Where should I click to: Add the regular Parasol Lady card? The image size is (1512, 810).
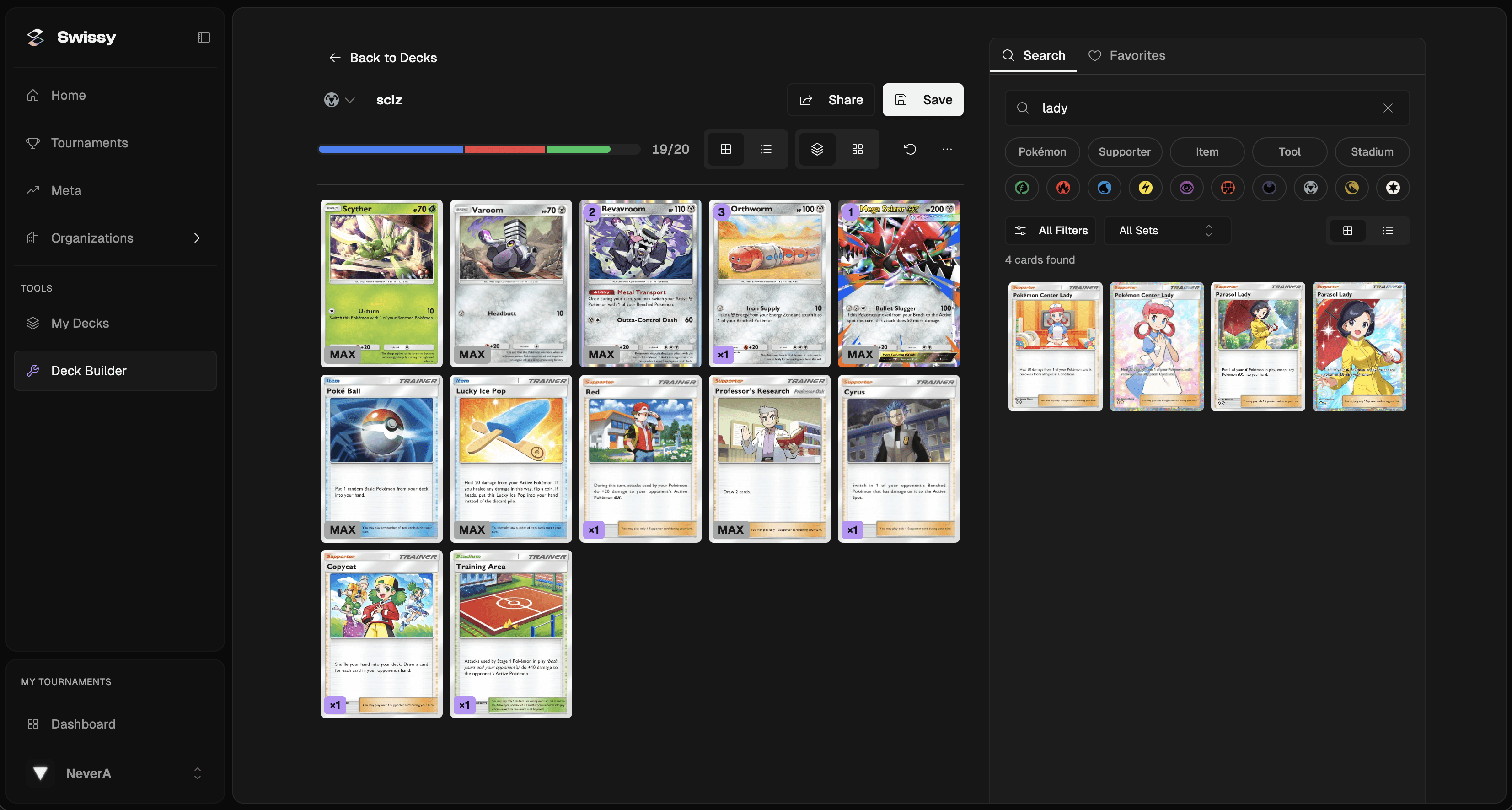tap(1258, 346)
